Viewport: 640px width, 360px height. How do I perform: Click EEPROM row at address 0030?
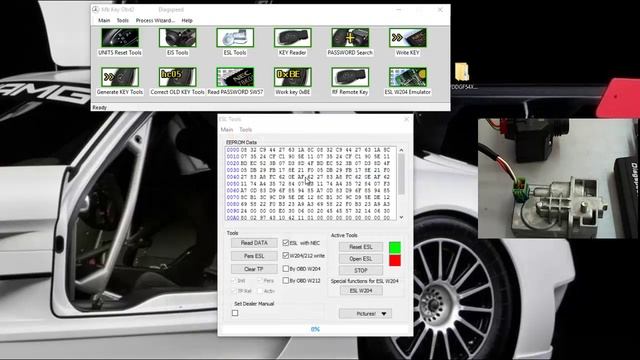point(309,170)
